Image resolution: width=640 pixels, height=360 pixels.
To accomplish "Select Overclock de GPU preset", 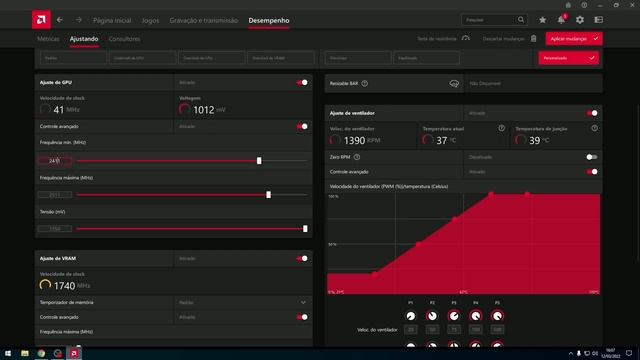I will (x=211, y=58).
